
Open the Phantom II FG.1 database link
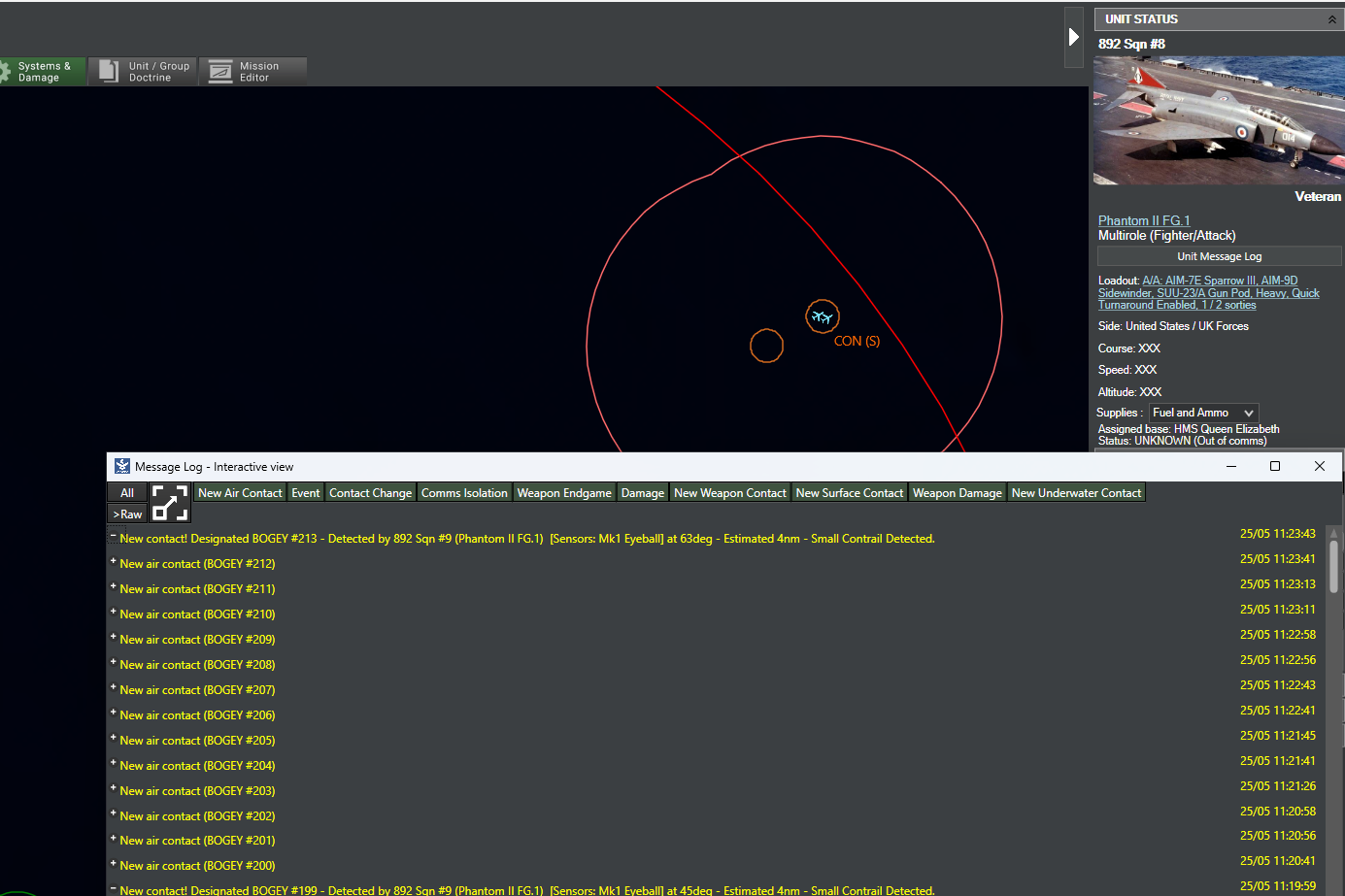click(x=1144, y=221)
